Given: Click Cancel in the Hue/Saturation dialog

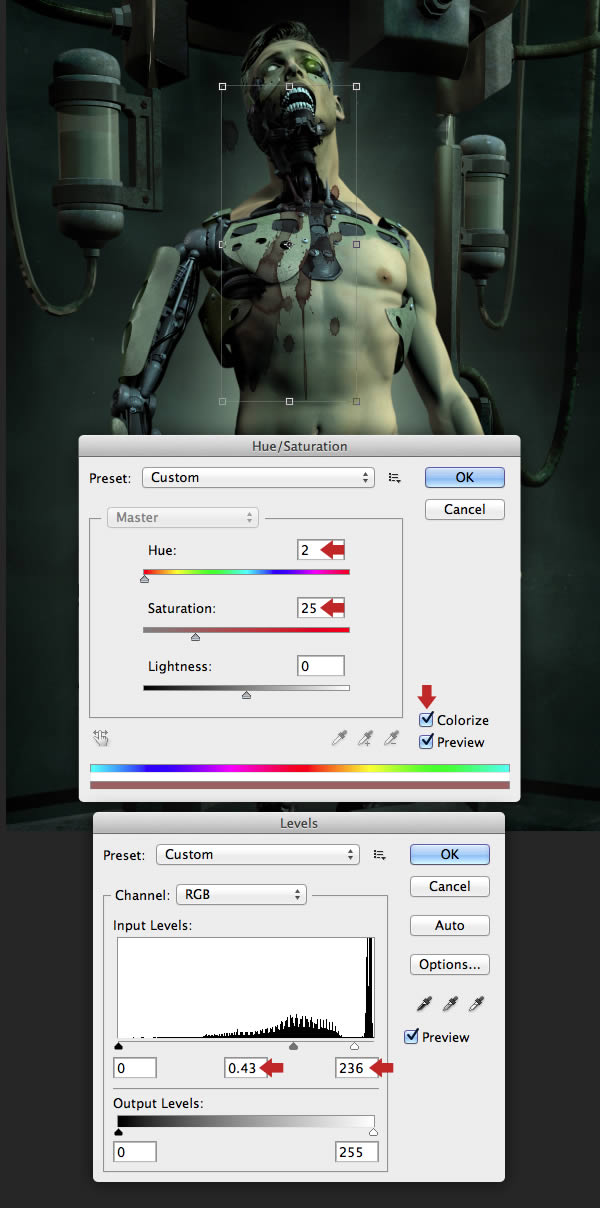Looking at the screenshot, I should [464, 510].
